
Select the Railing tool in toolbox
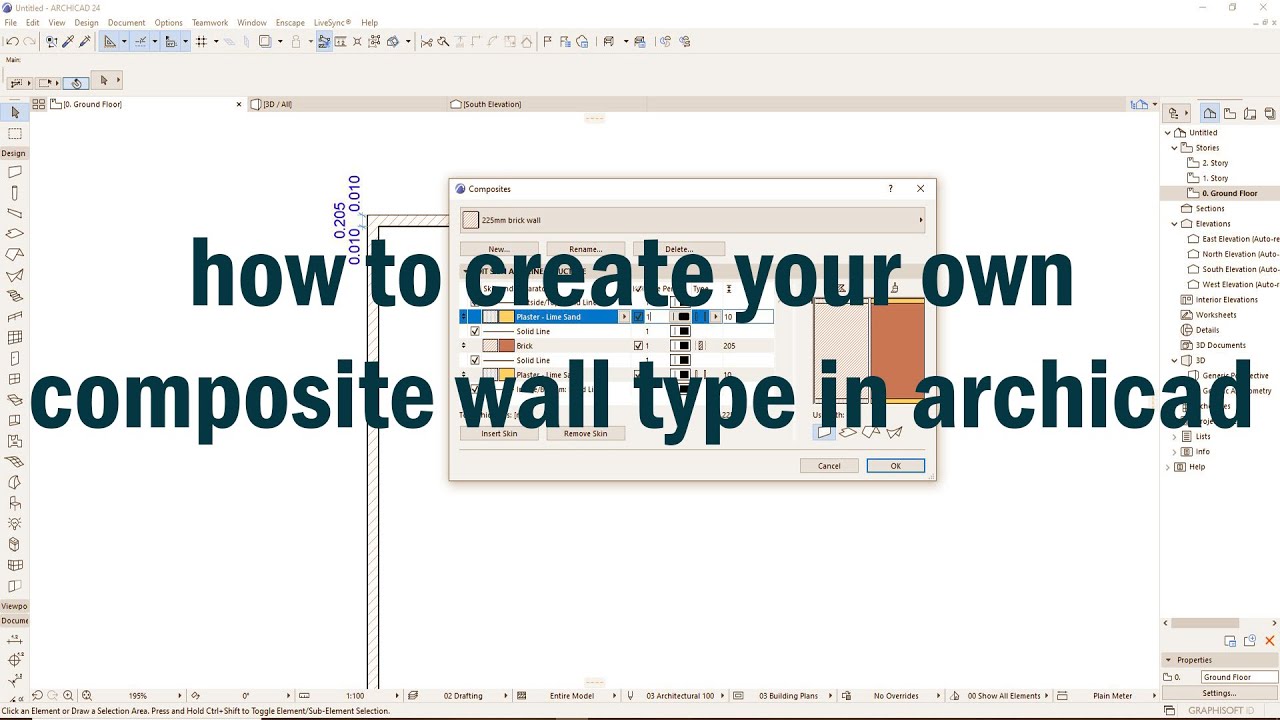pos(14,316)
